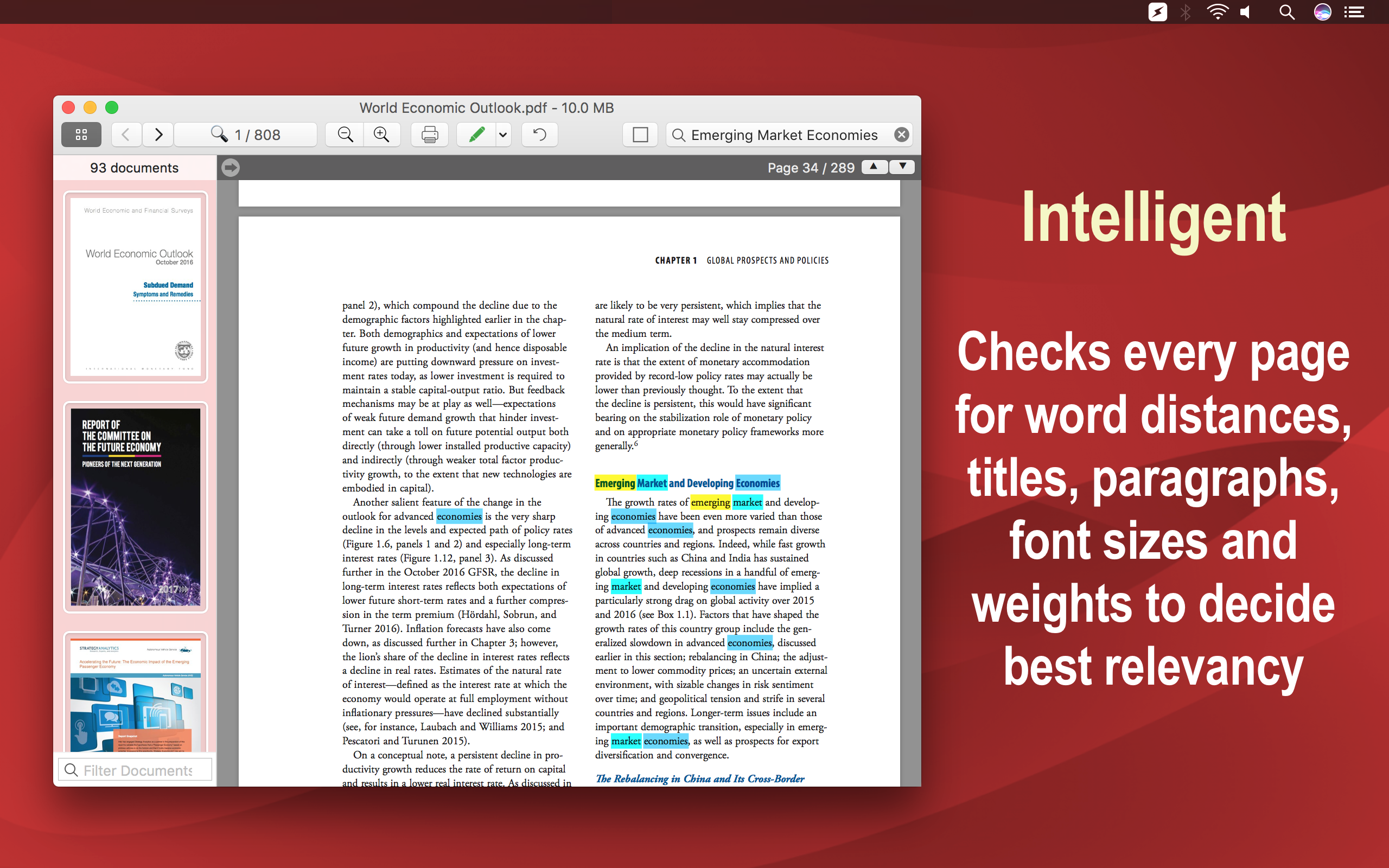
Task: Open the World Economic Outlook thumbnail
Action: 136,286
